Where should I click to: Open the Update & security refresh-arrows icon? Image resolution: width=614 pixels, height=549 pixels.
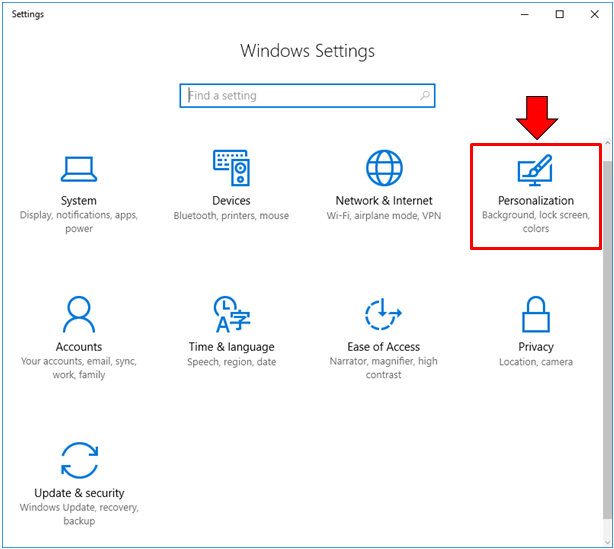78,461
